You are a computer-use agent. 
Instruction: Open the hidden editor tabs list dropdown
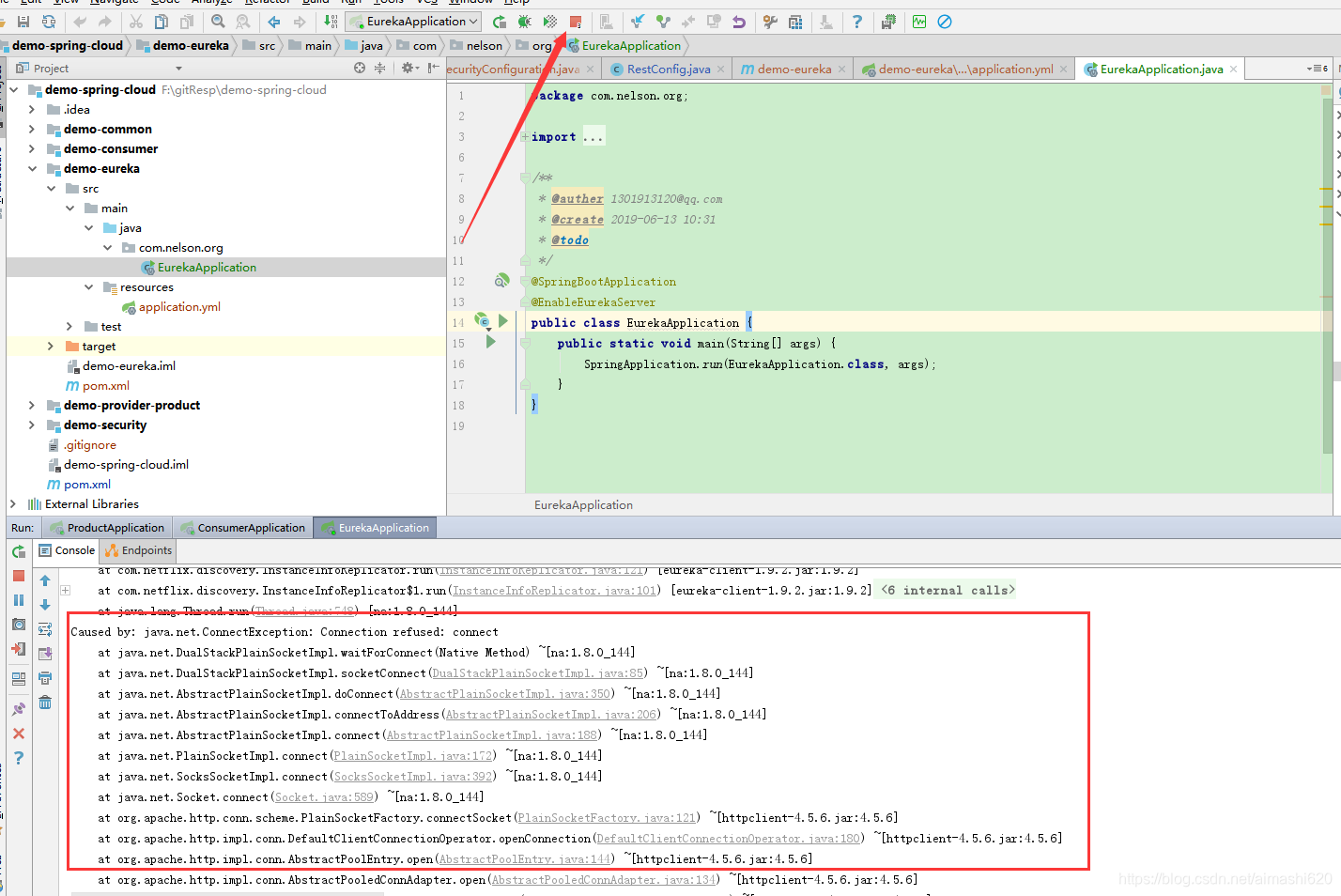click(1317, 69)
